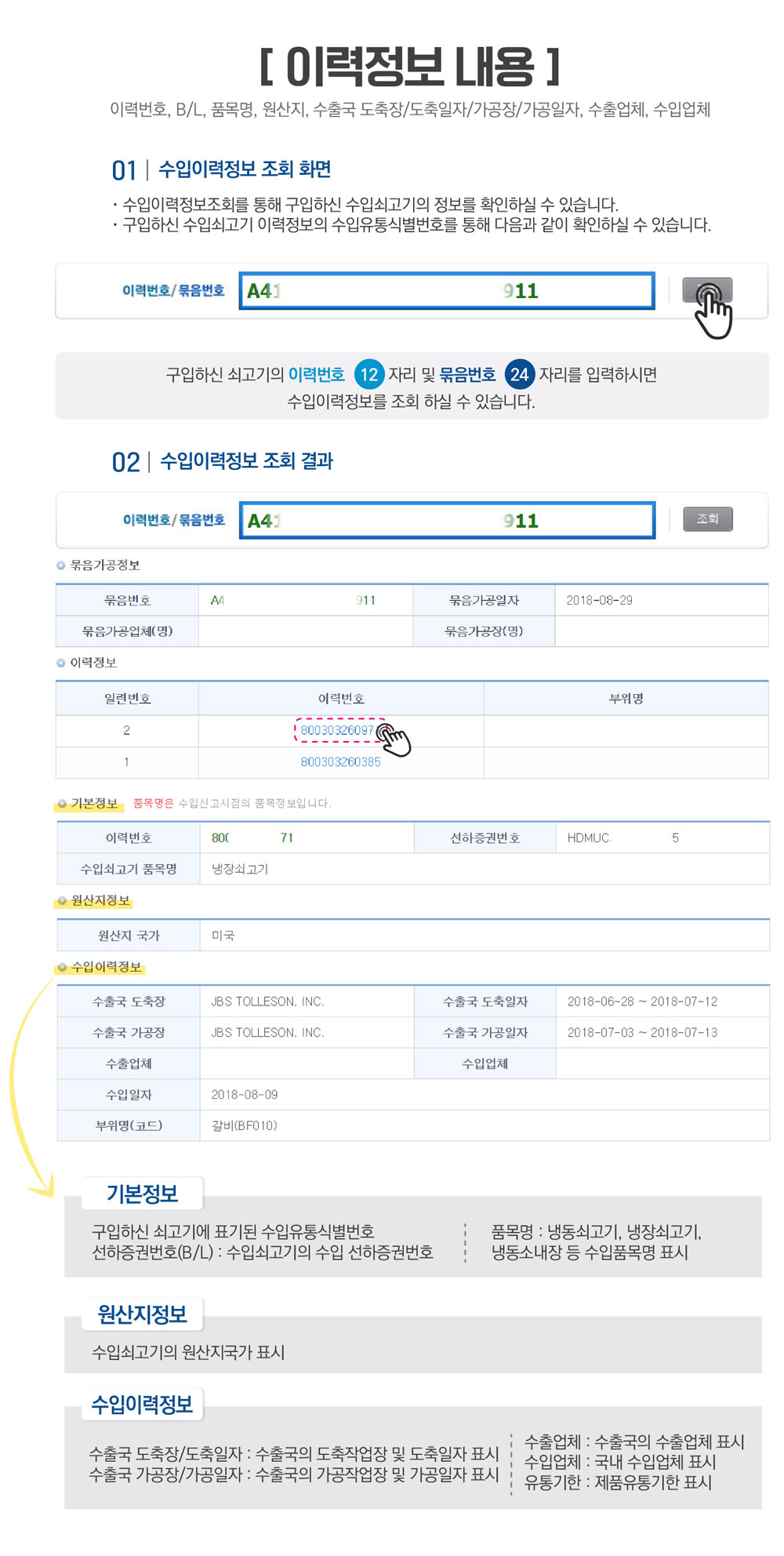Click the 조회 button in section 02
The width and height of the screenshot is (784, 1556).
tap(707, 519)
